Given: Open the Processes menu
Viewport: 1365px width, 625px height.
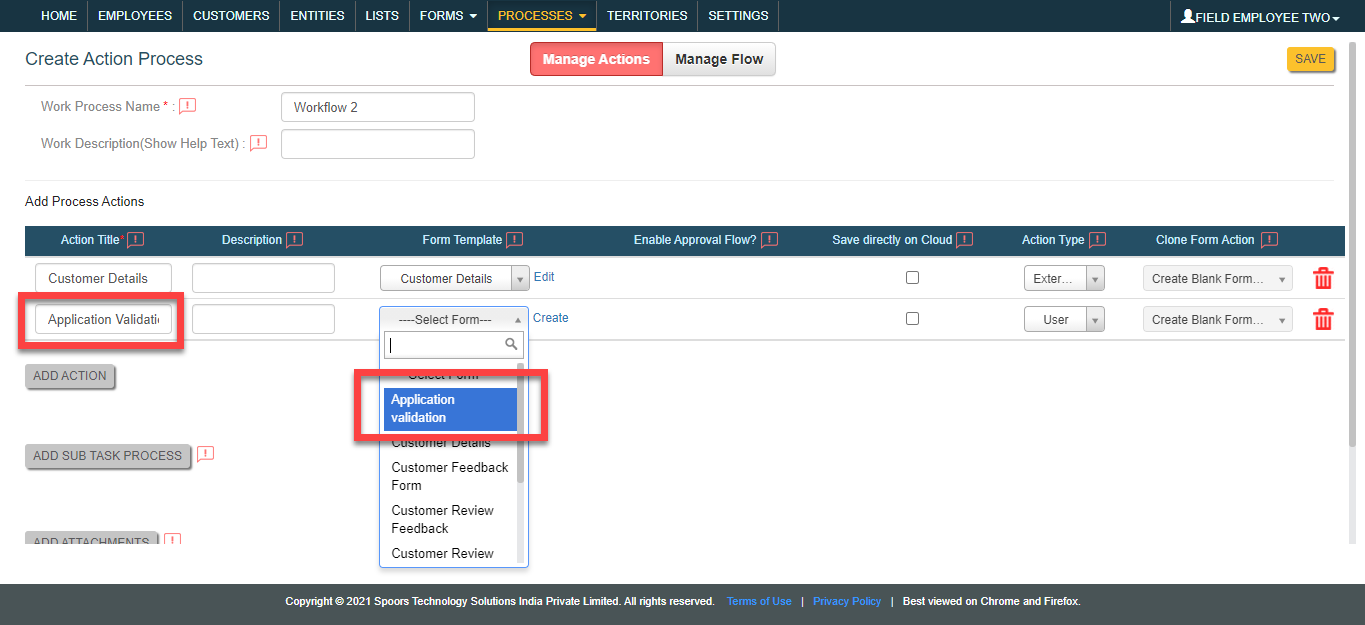Looking at the screenshot, I should 541,16.
